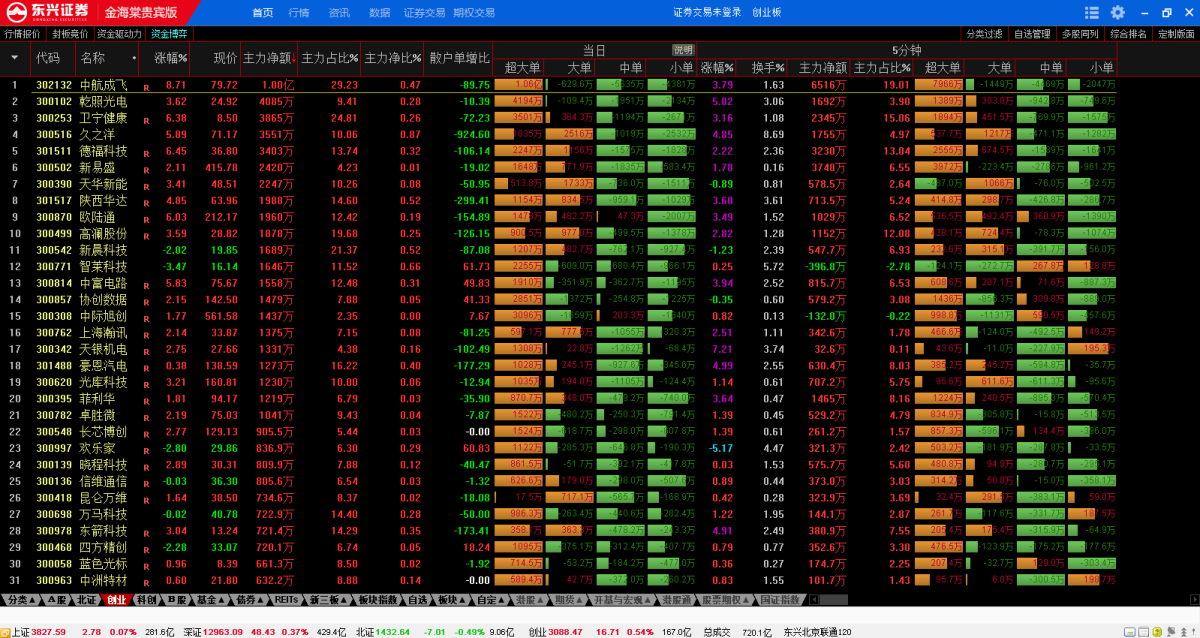Screen dimensions: 1200x638
Task: Click the 说明 button in 当日 header
Action: click(682, 50)
